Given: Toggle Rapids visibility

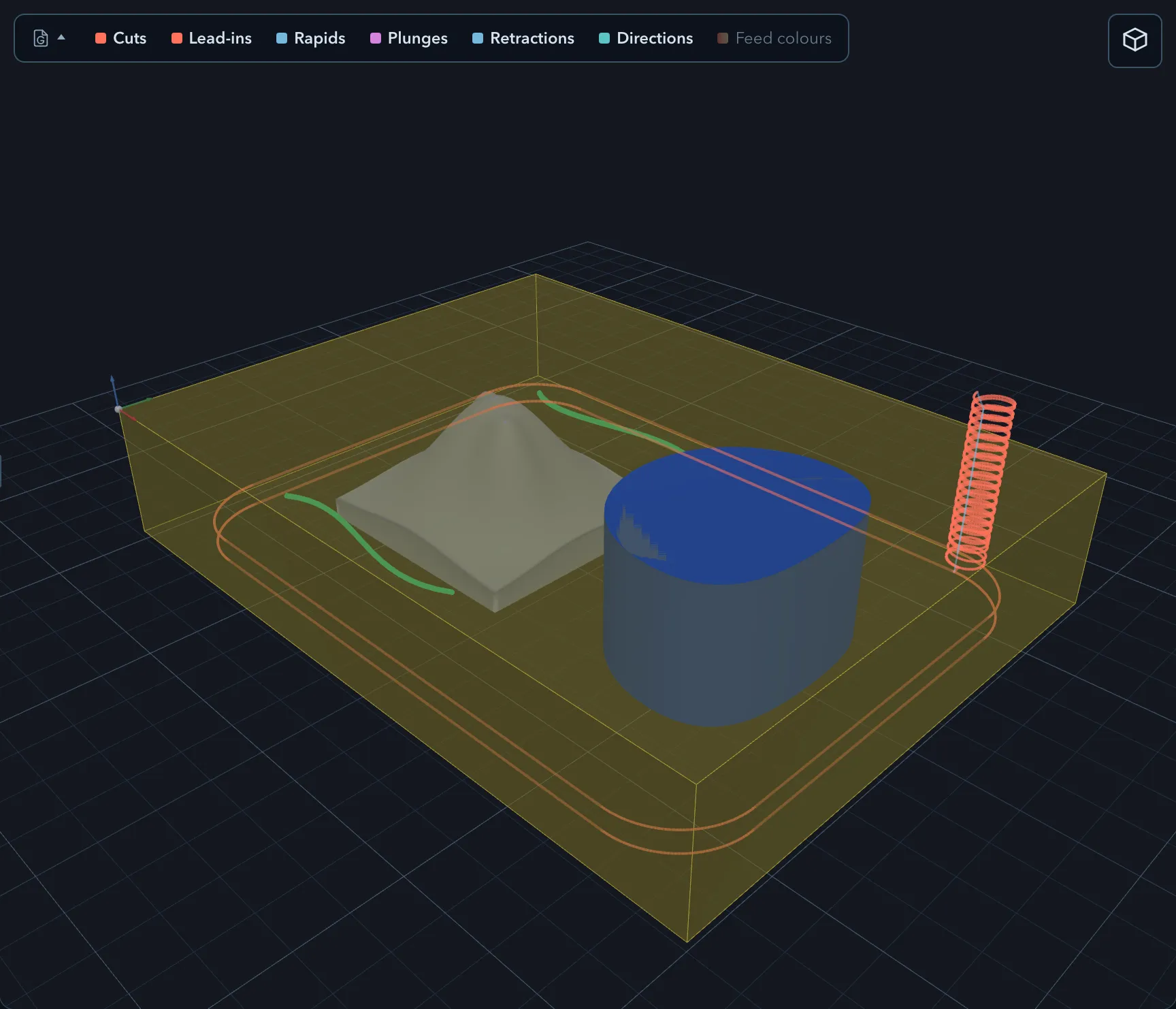Looking at the screenshot, I should click(x=311, y=38).
